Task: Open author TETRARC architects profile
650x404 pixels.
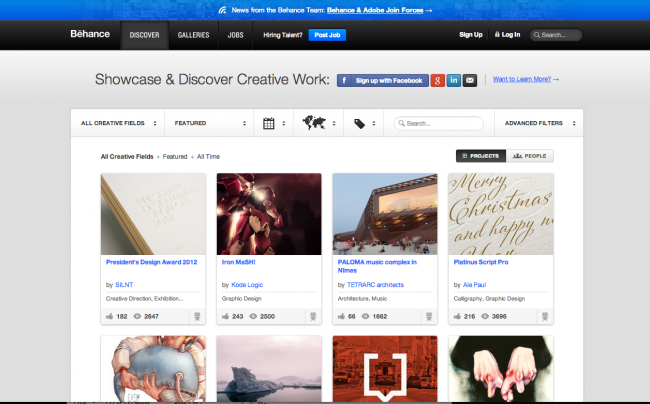Action: coord(375,285)
